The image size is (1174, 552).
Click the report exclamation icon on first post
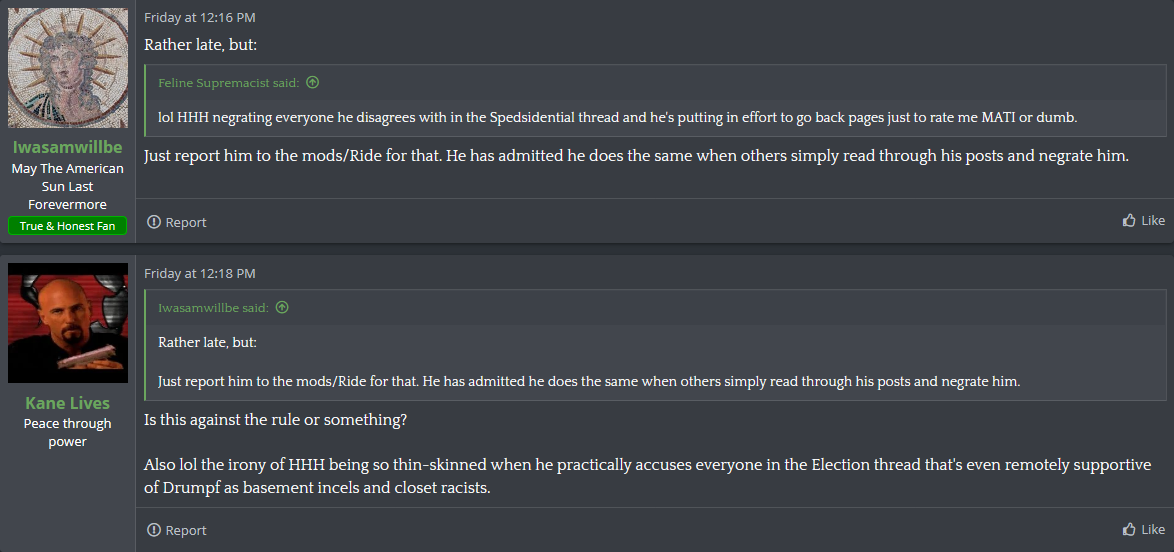[x=153, y=222]
